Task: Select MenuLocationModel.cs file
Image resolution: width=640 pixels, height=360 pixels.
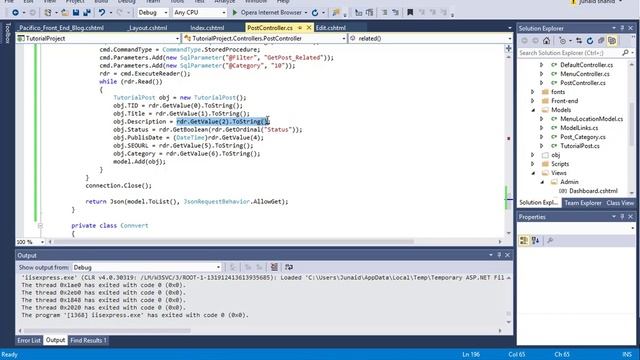Action: coord(591,119)
